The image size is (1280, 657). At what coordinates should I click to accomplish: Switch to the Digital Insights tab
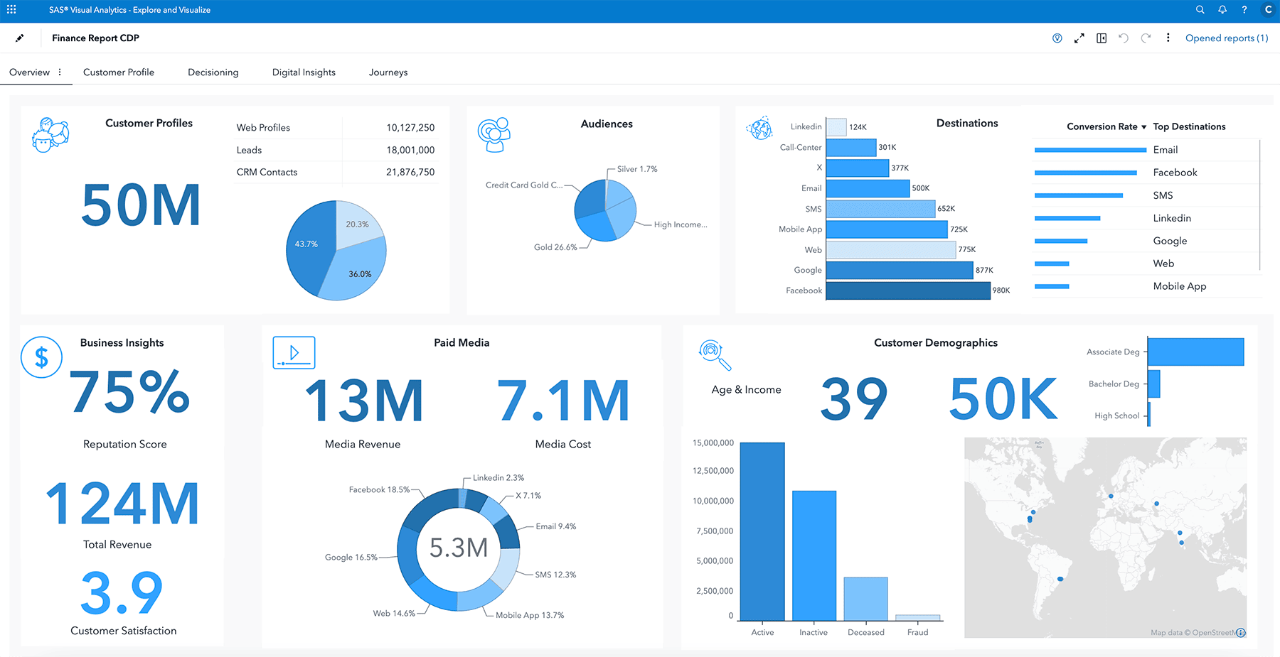(303, 72)
